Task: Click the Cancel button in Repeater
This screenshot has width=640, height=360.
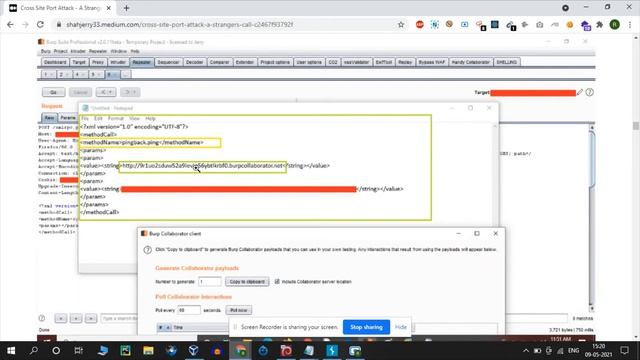Action: [x=80, y=92]
